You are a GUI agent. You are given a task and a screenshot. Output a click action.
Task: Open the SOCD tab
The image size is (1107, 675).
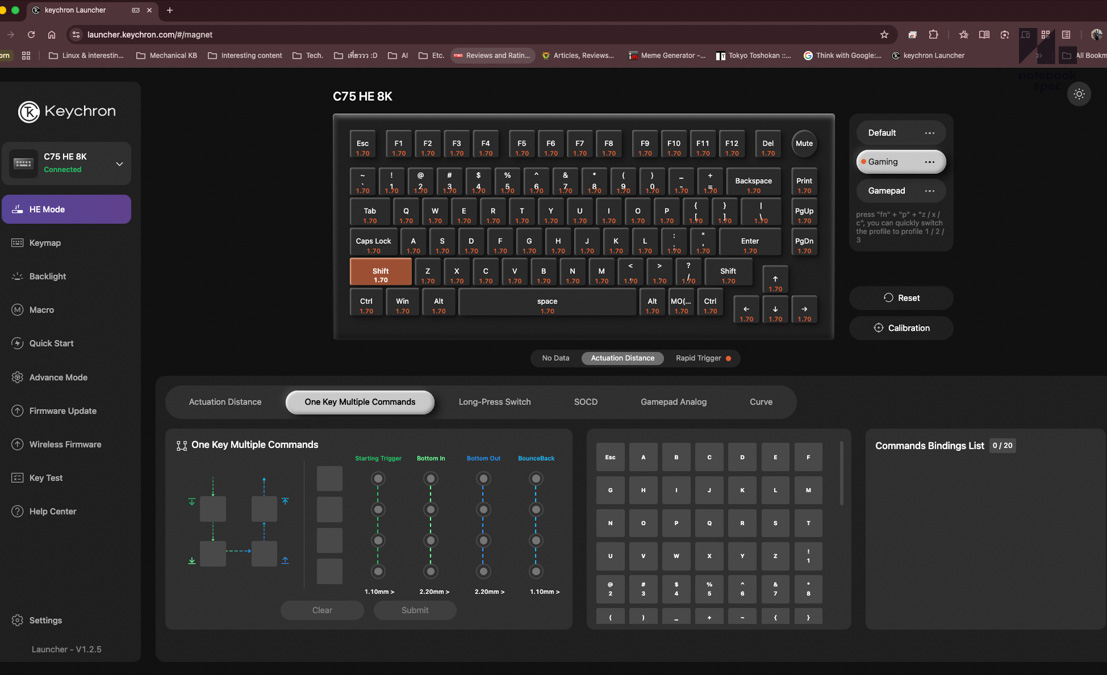click(x=585, y=401)
